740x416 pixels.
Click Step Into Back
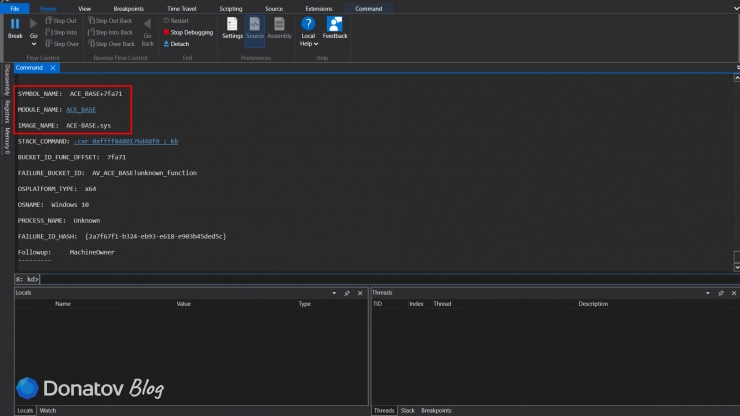[x=110, y=32]
